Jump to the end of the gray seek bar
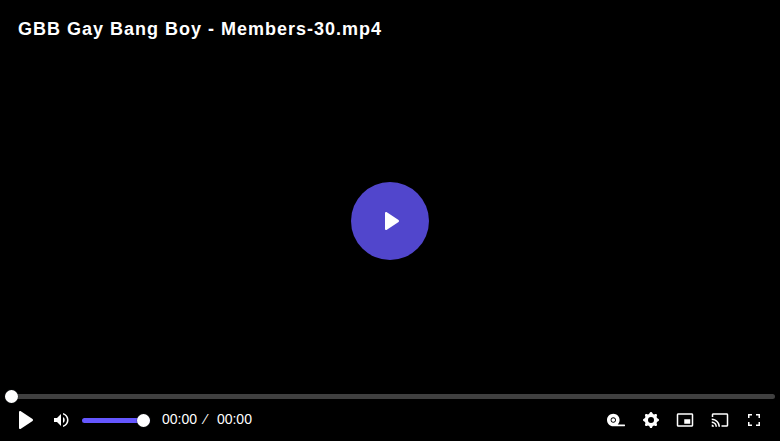This screenshot has width=780, height=441. [774, 396]
